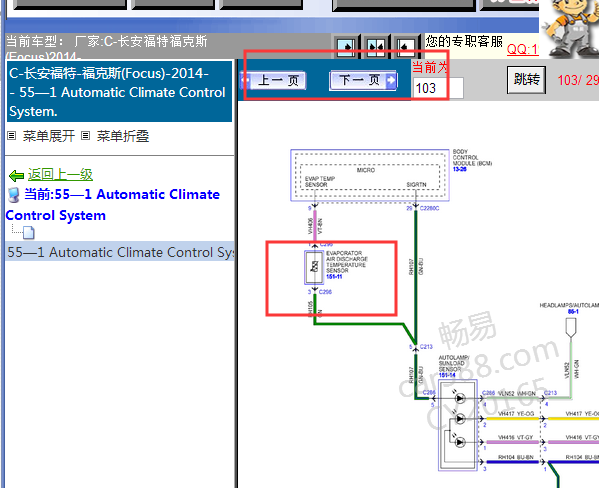Click the VH417 YE-OG wire label left of connector
Viewport: 599px width, 488px height.
click(x=516, y=413)
